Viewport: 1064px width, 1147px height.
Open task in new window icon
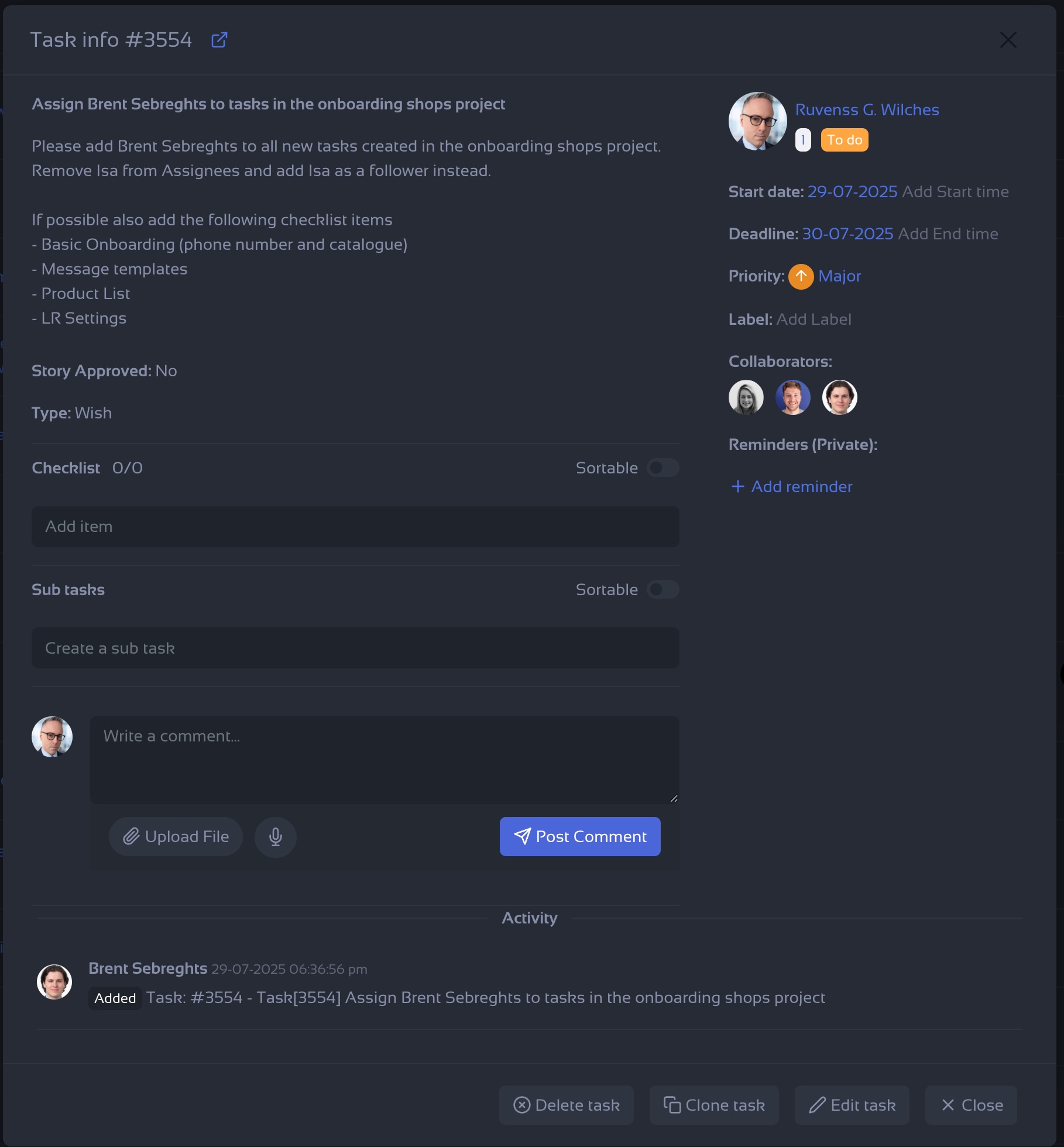click(219, 40)
